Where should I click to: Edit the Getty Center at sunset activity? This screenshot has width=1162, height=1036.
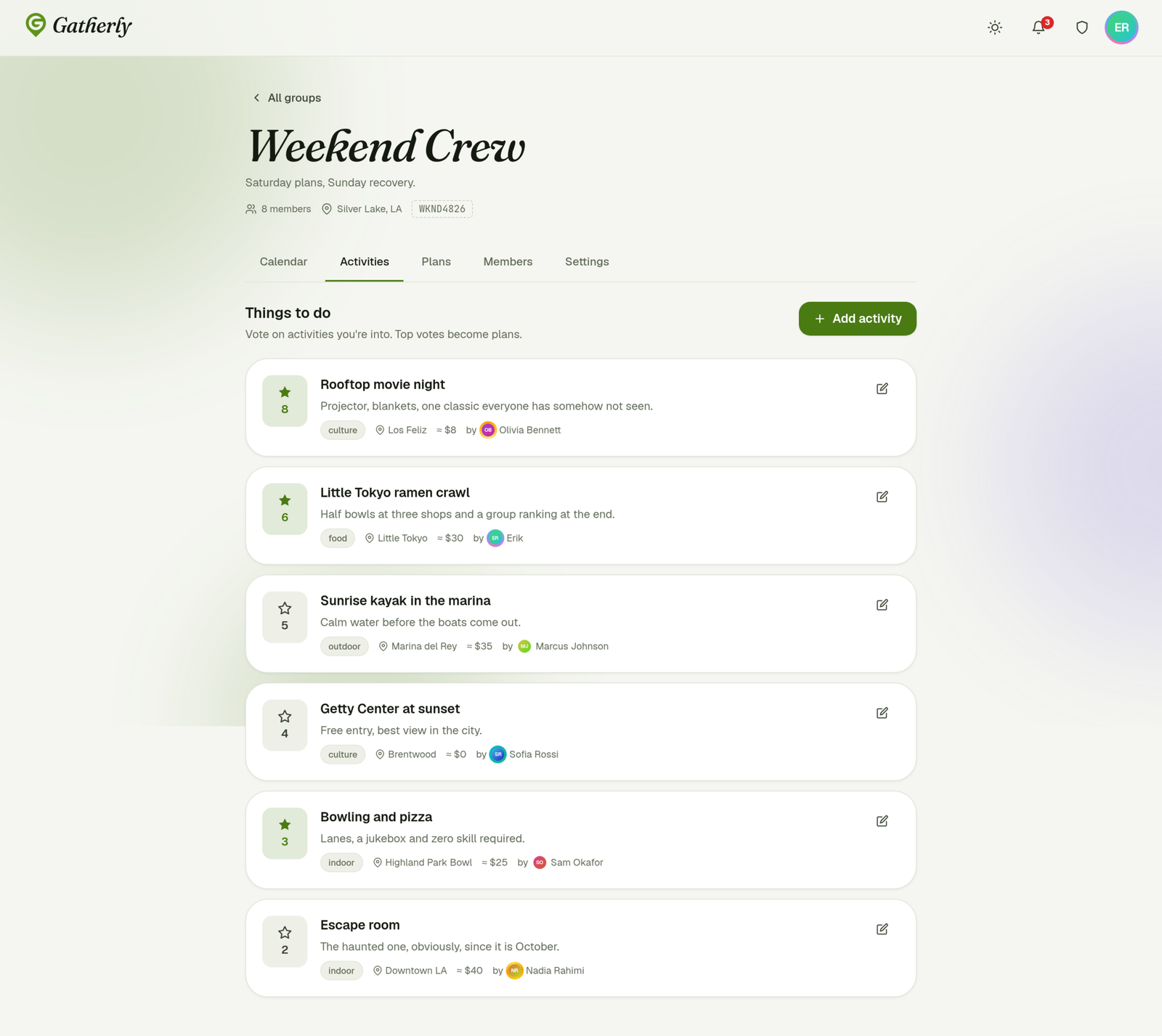(882, 713)
